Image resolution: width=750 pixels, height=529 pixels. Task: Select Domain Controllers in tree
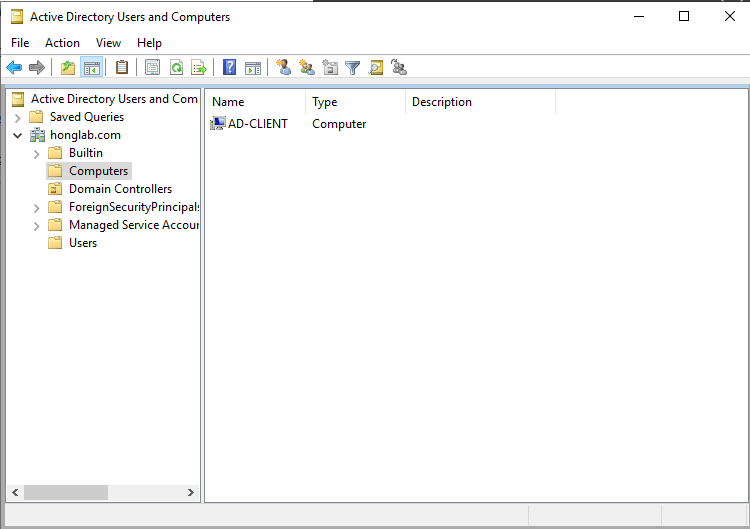click(120, 189)
